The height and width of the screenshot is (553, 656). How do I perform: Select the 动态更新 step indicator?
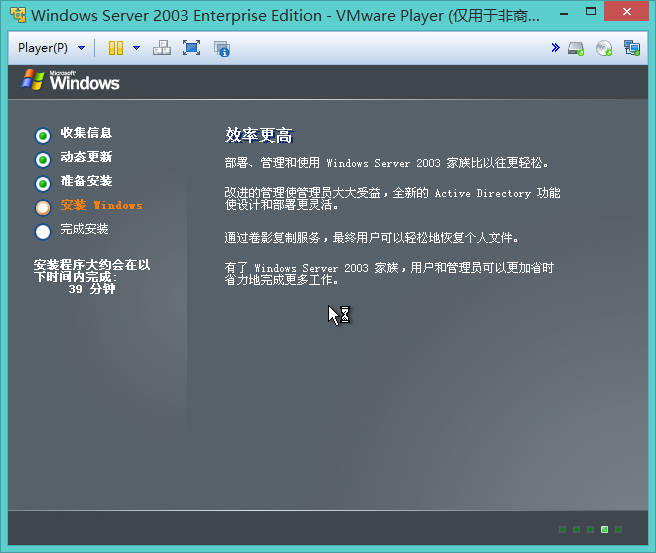click(43, 160)
